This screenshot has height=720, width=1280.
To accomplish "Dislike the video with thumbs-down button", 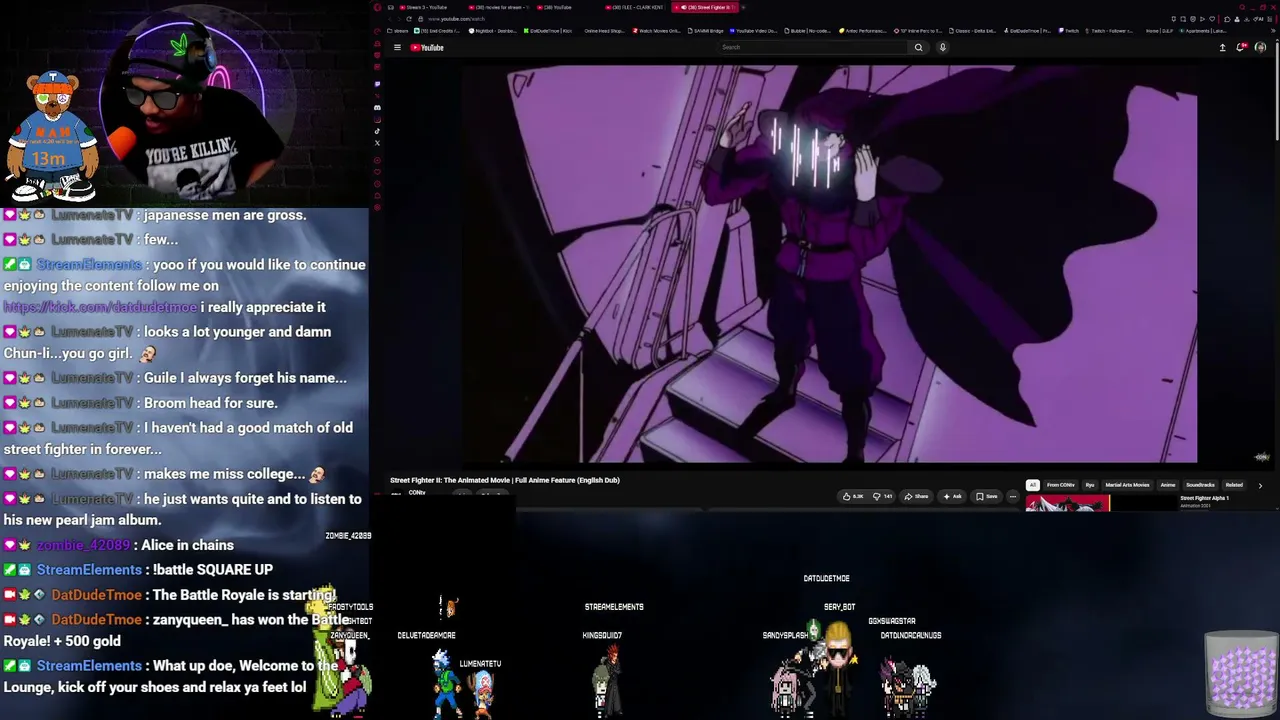I will [x=882, y=496].
